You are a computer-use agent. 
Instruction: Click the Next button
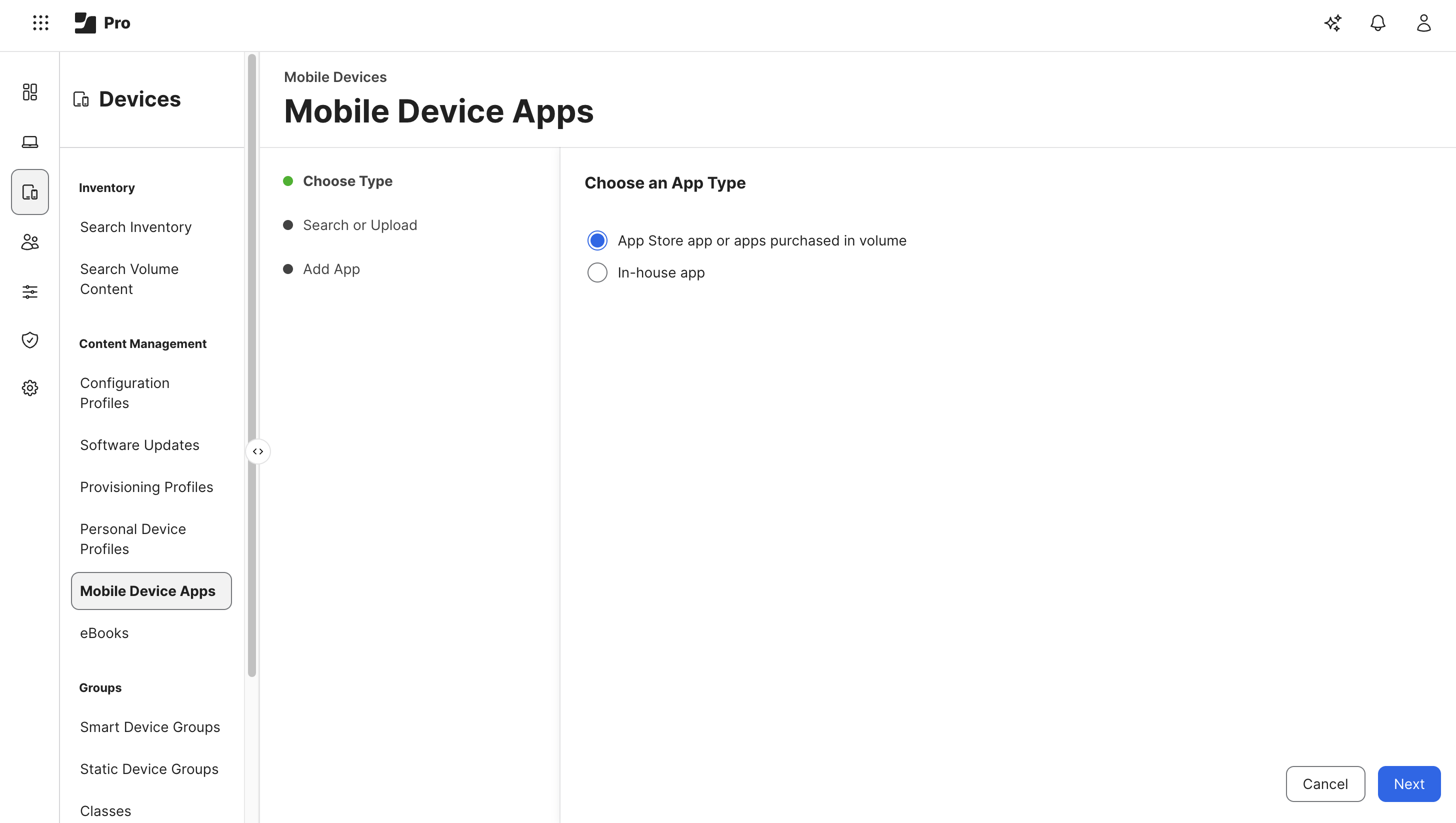pos(1408,783)
